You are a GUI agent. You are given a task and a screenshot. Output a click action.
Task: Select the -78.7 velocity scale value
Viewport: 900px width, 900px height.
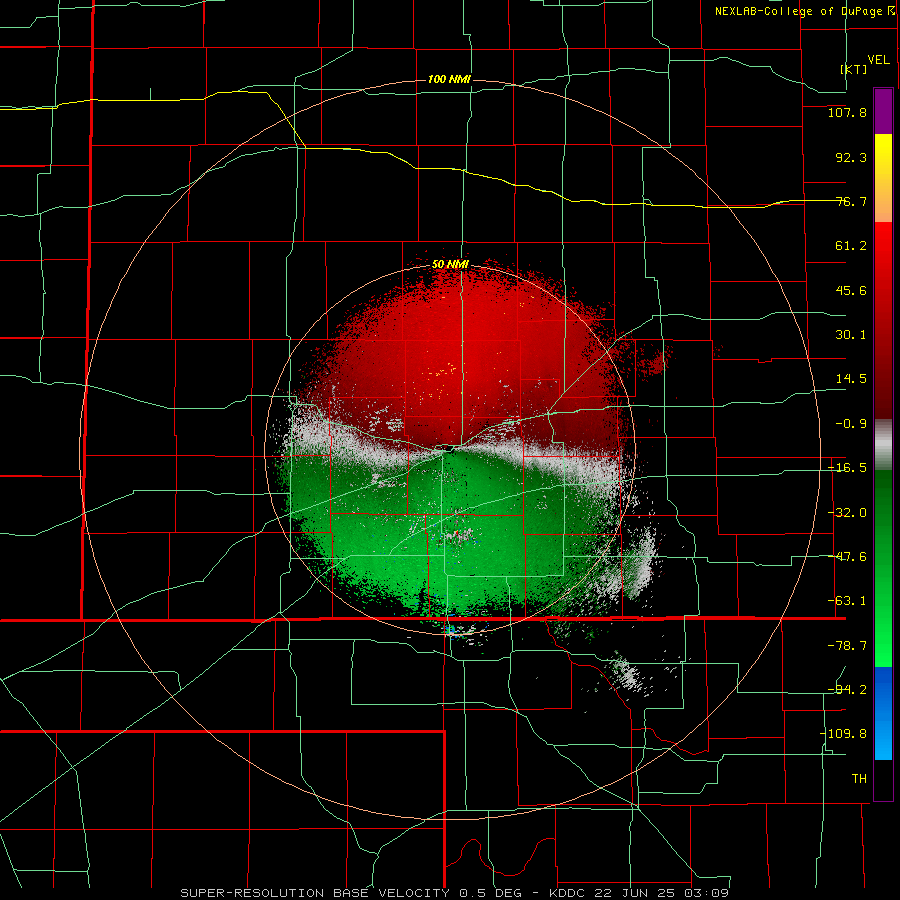point(847,646)
